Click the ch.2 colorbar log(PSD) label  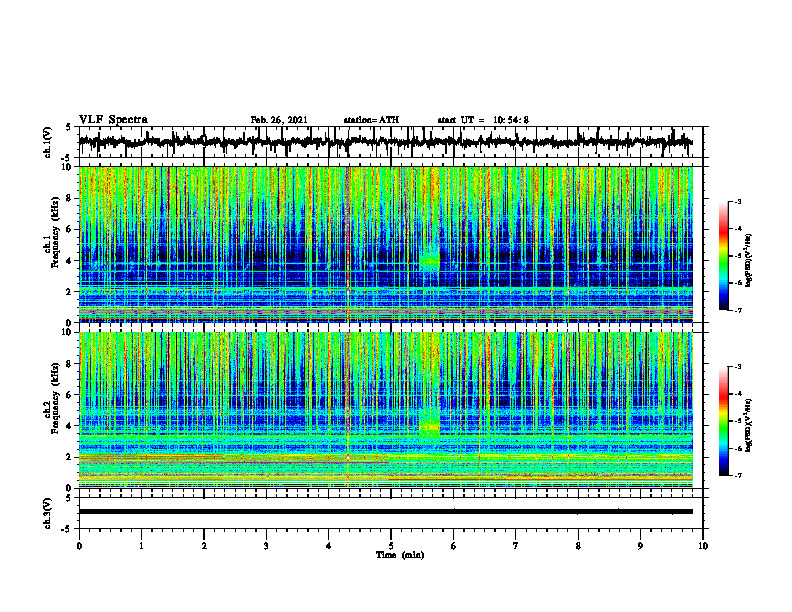click(749, 425)
